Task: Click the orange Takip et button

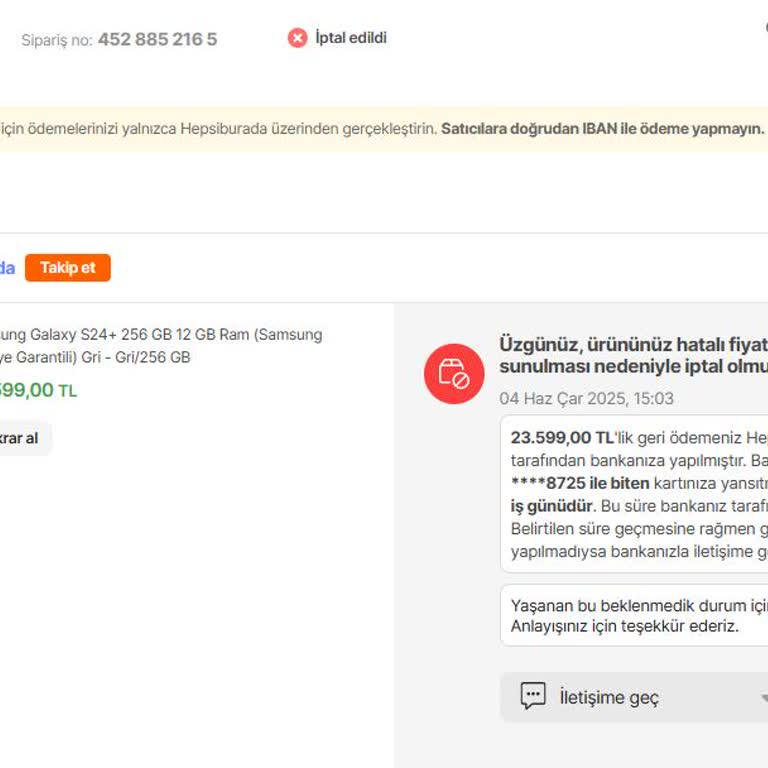Action: coord(68,267)
